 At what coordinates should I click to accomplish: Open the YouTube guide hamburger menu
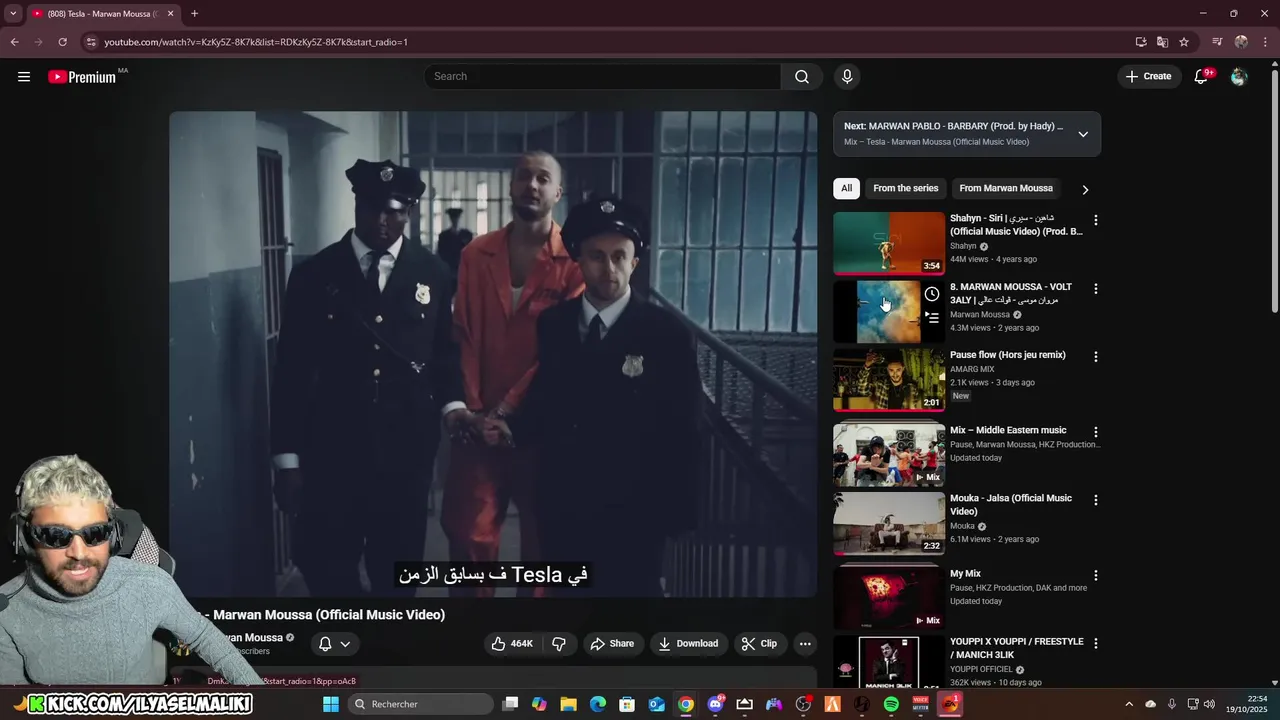click(24, 76)
